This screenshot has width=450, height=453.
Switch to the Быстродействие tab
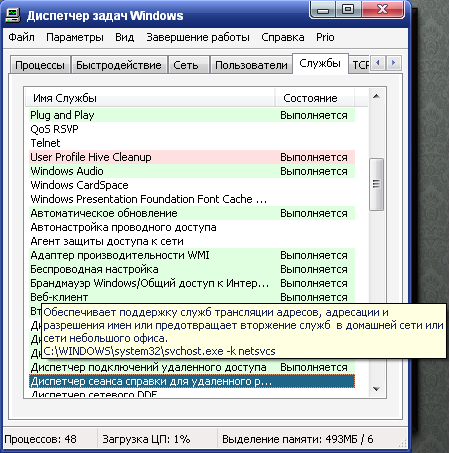pyautogui.click(x=119, y=65)
